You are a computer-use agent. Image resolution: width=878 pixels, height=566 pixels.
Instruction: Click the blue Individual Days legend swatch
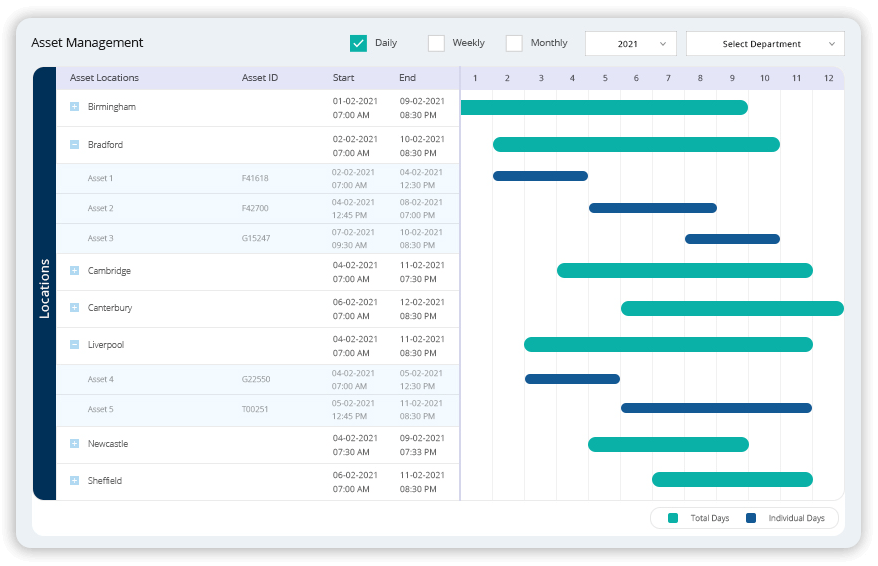tap(751, 518)
